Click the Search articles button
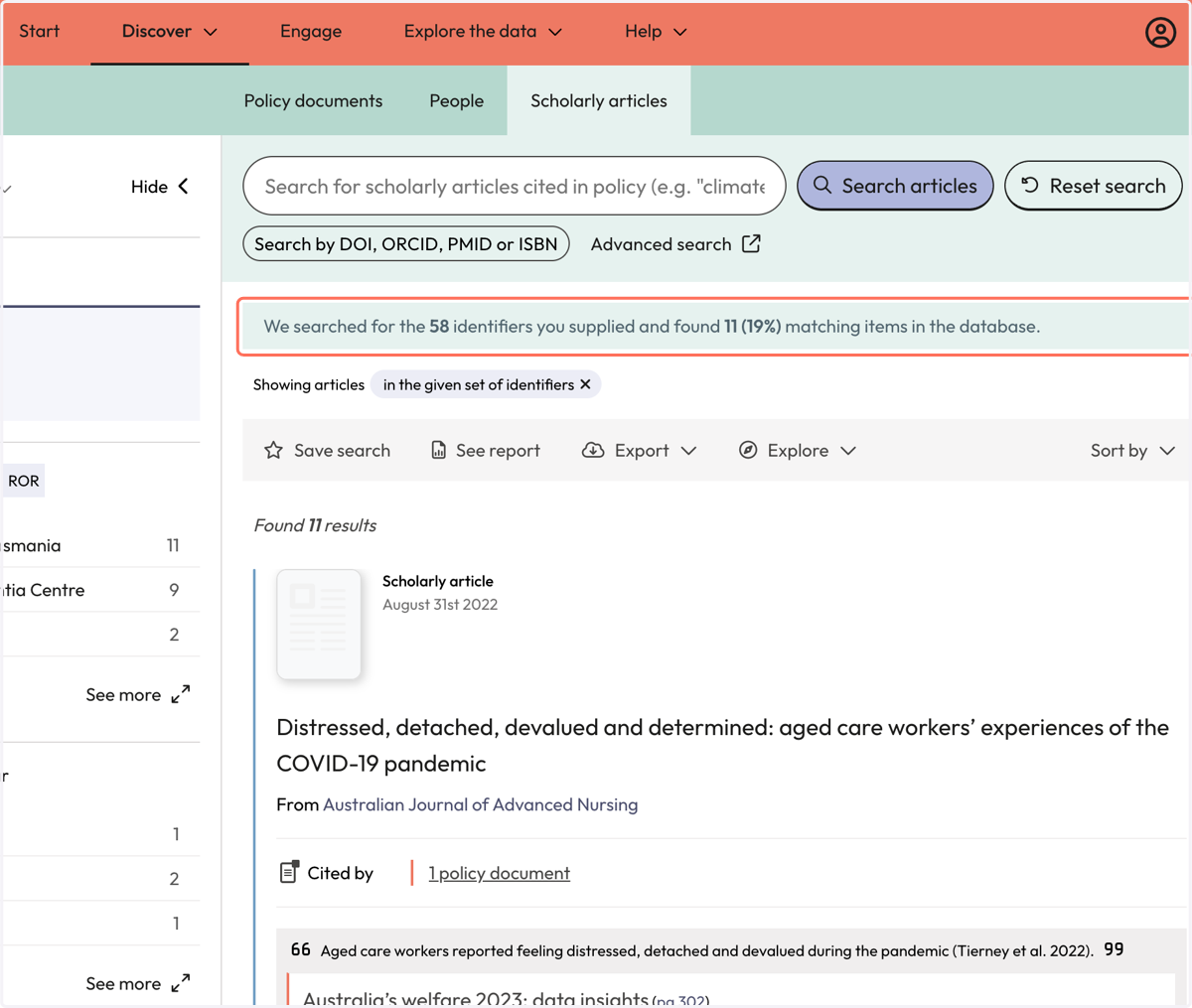Viewport: 1192px width, 1008px height. click(x=895, y=186)
